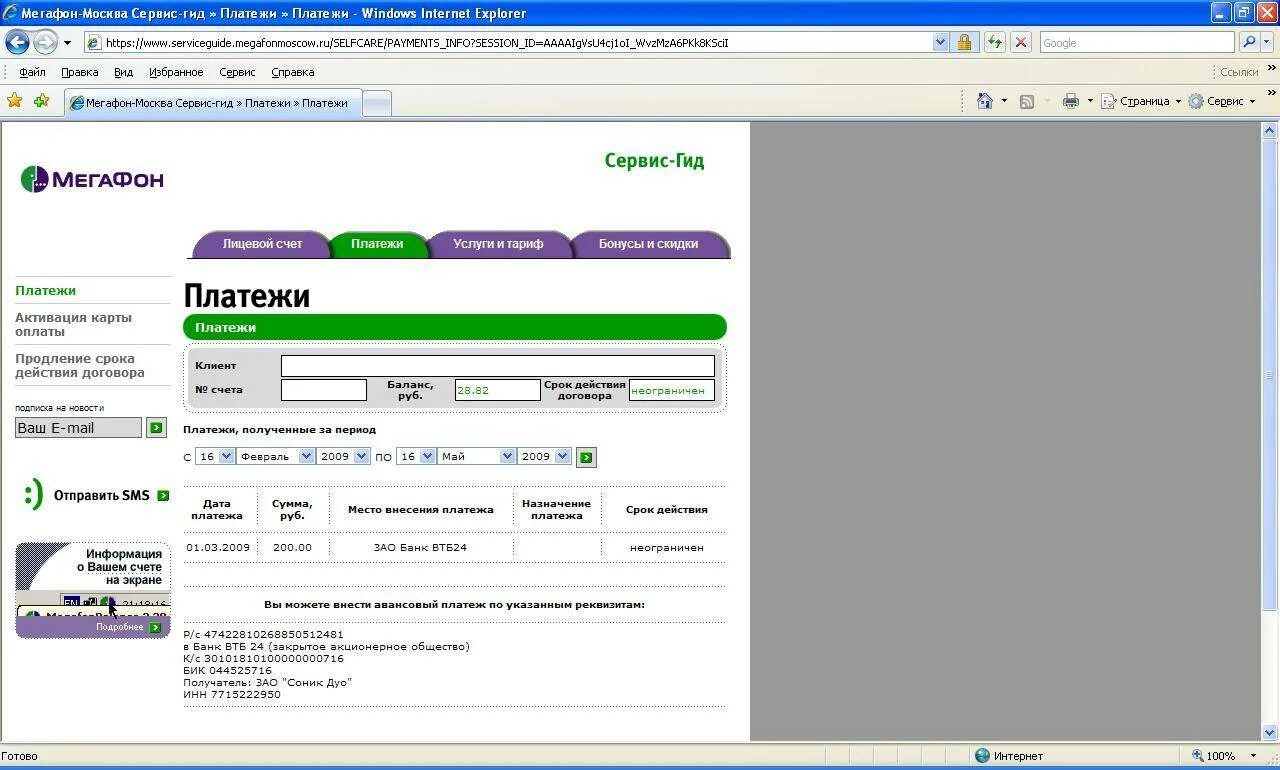Open the end year 2009 dropdown

click(545, 456)
